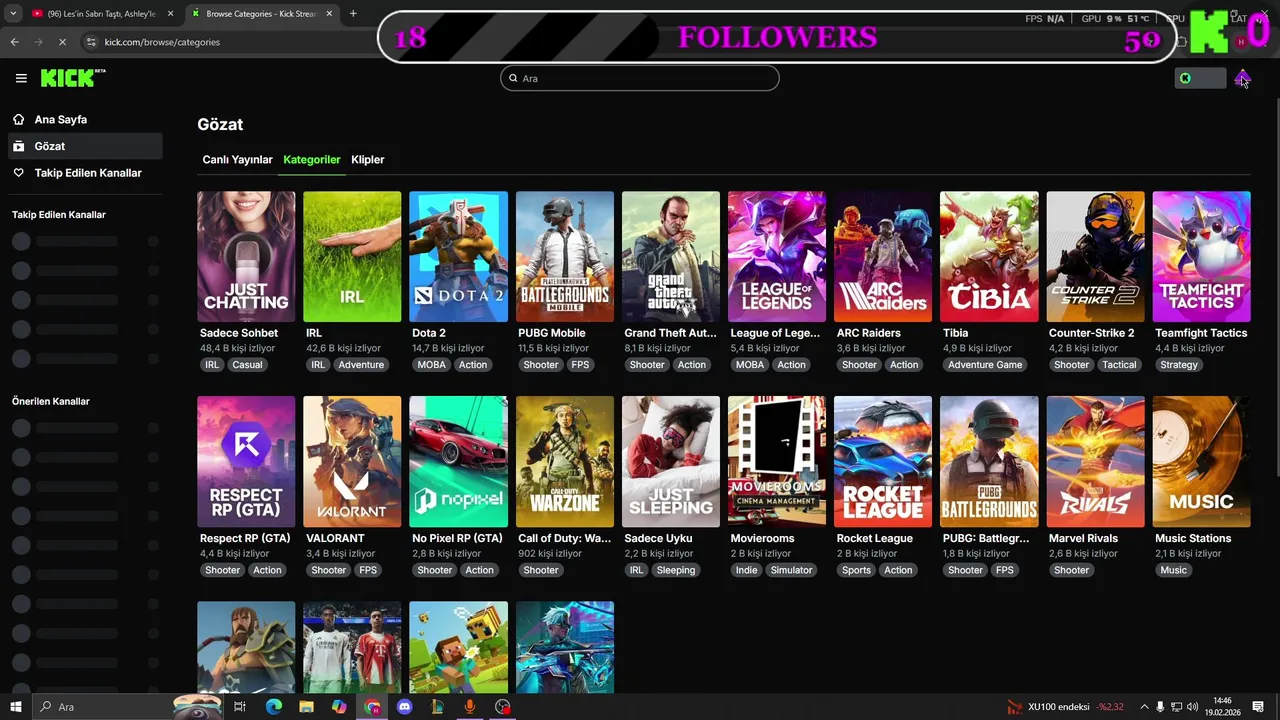Click the Sadece Sohbet title link
The image size is (1280, 720).
[239, 333]
